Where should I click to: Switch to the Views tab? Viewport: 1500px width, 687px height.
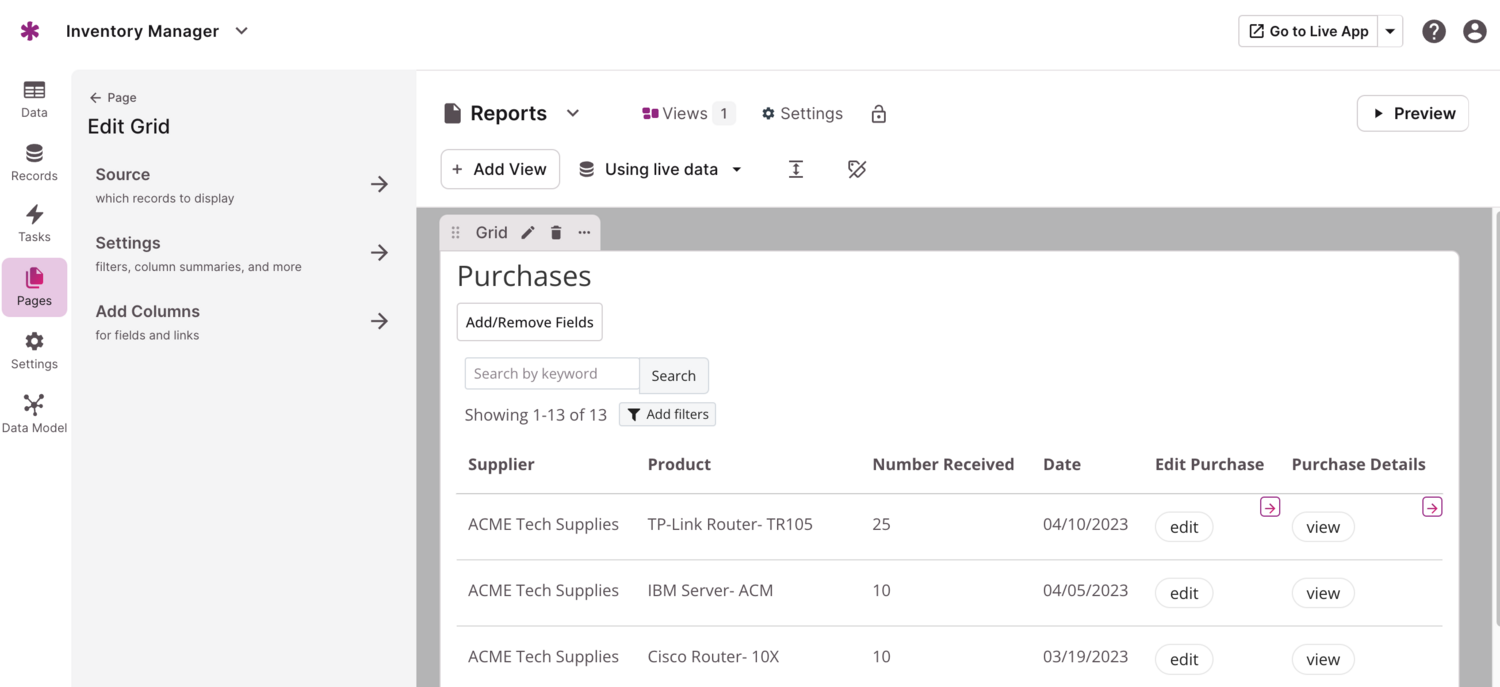[x=686, y=114]
